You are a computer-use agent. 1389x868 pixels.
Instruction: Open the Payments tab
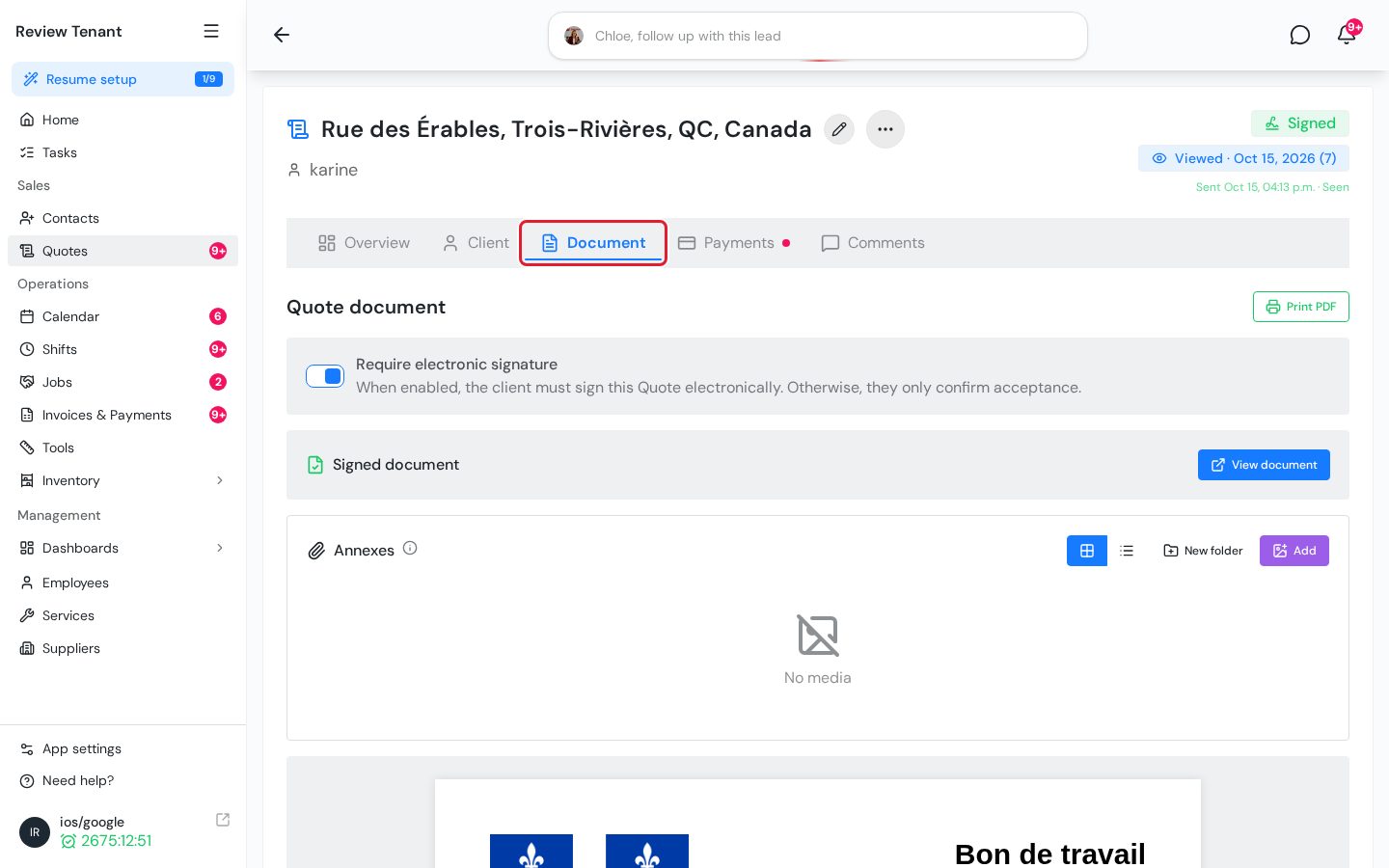click(734, 243)
